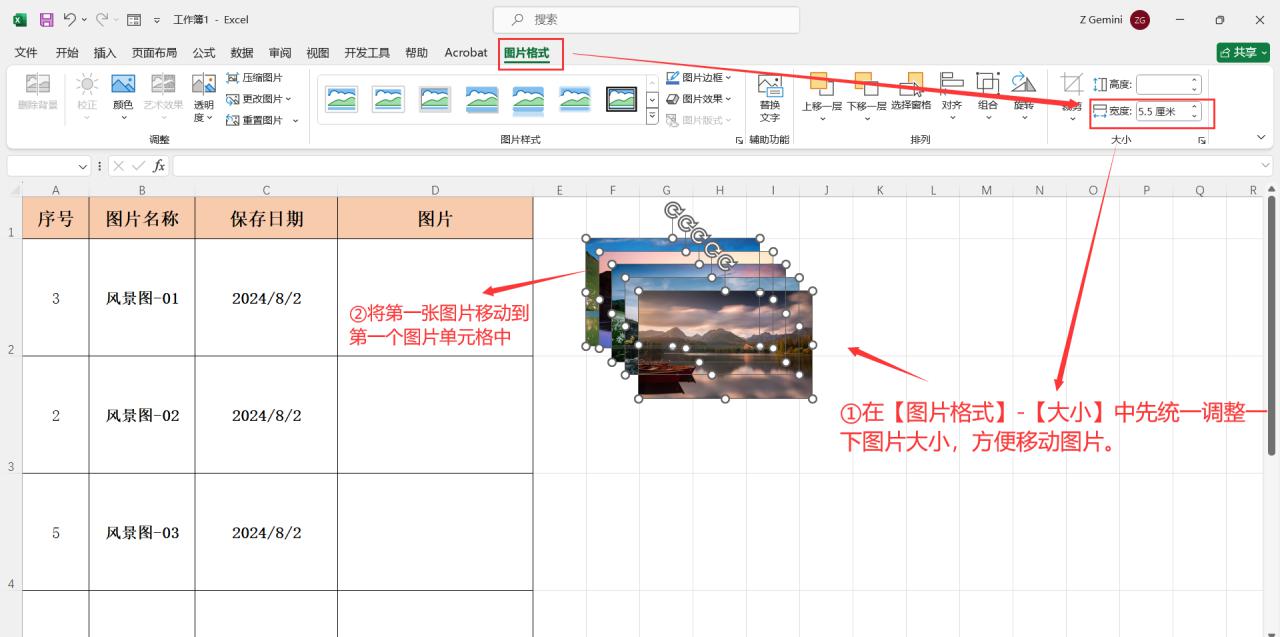The width and height of the screenshot is (1280, 637).
Task: Click the 搜索 search box
Action: coord(646,20)
